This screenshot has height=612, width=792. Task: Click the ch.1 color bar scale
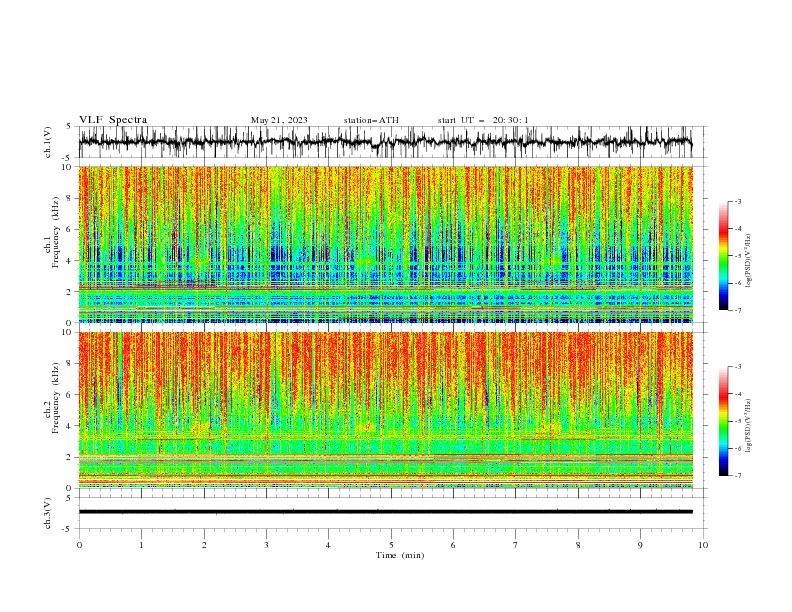click(723, 256)
